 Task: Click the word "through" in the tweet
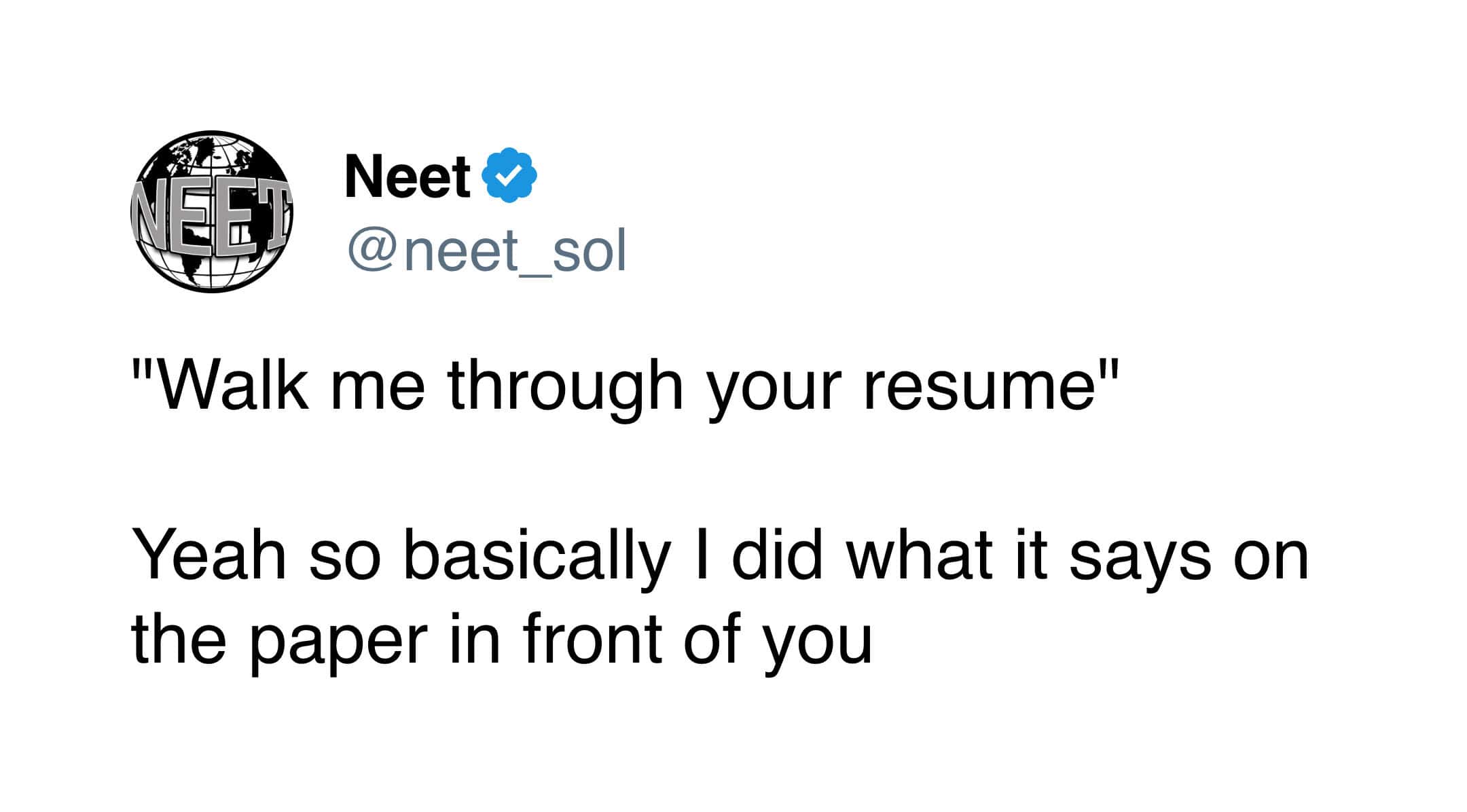(x=565, y=387)
